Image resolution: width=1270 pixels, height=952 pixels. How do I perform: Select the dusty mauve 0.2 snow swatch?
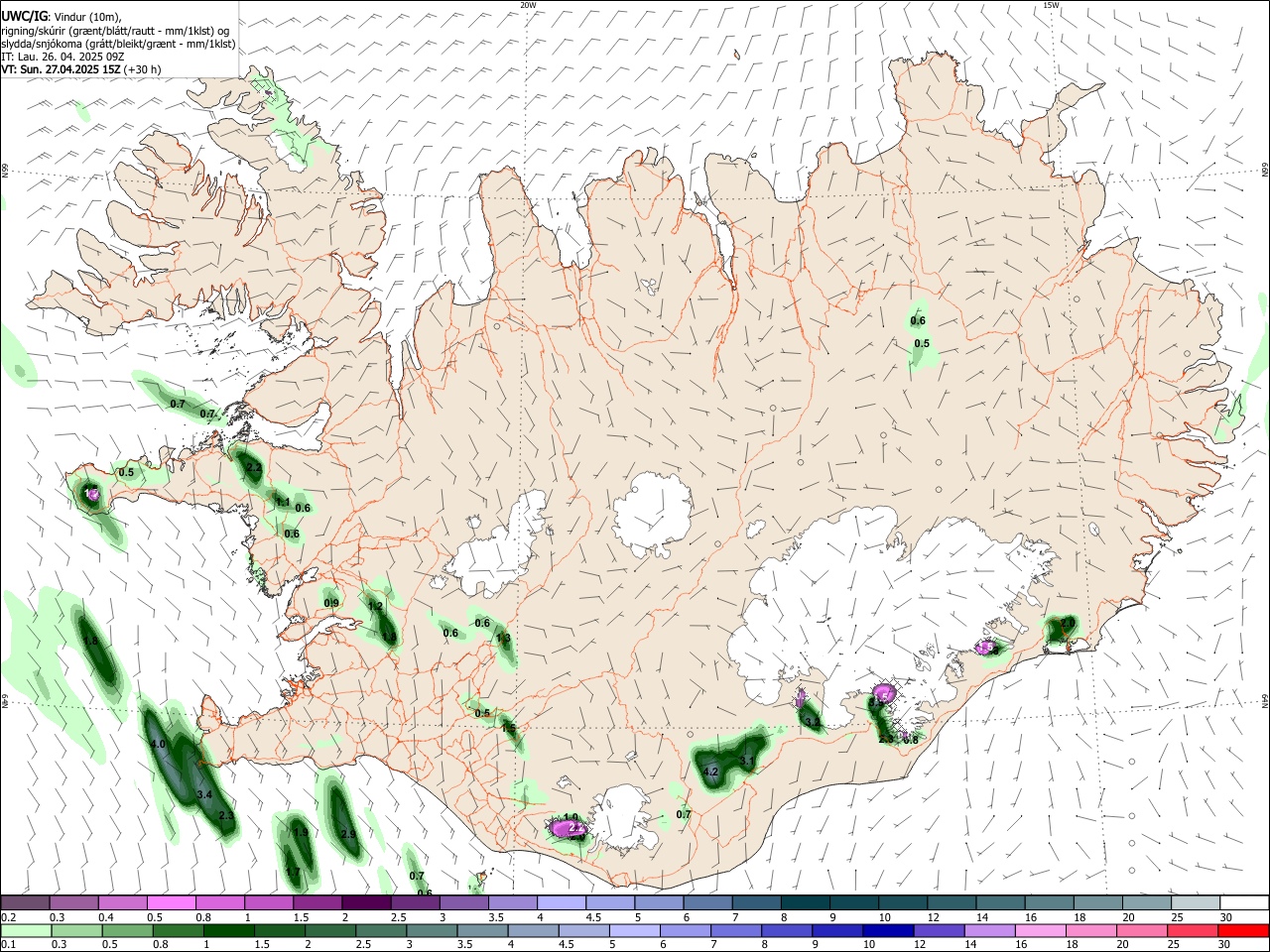25,902
